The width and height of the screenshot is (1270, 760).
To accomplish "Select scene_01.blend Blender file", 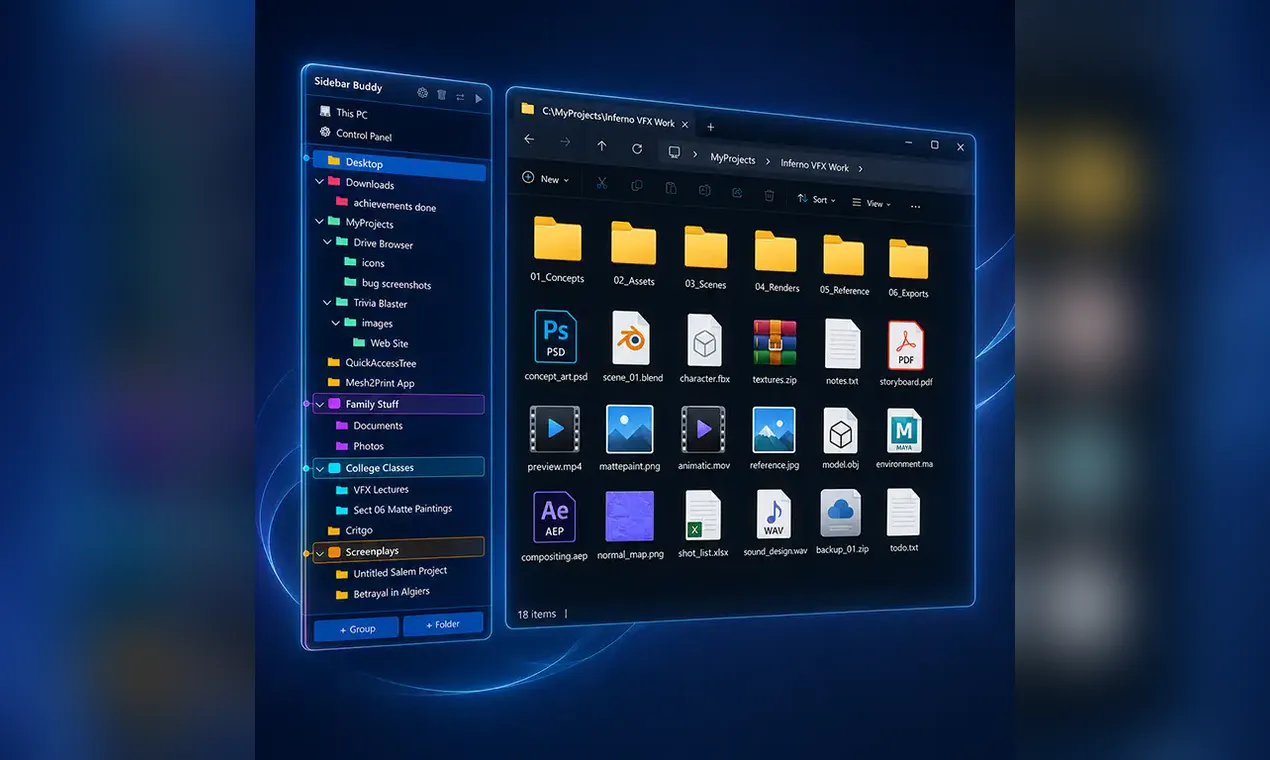I will 632,348.
